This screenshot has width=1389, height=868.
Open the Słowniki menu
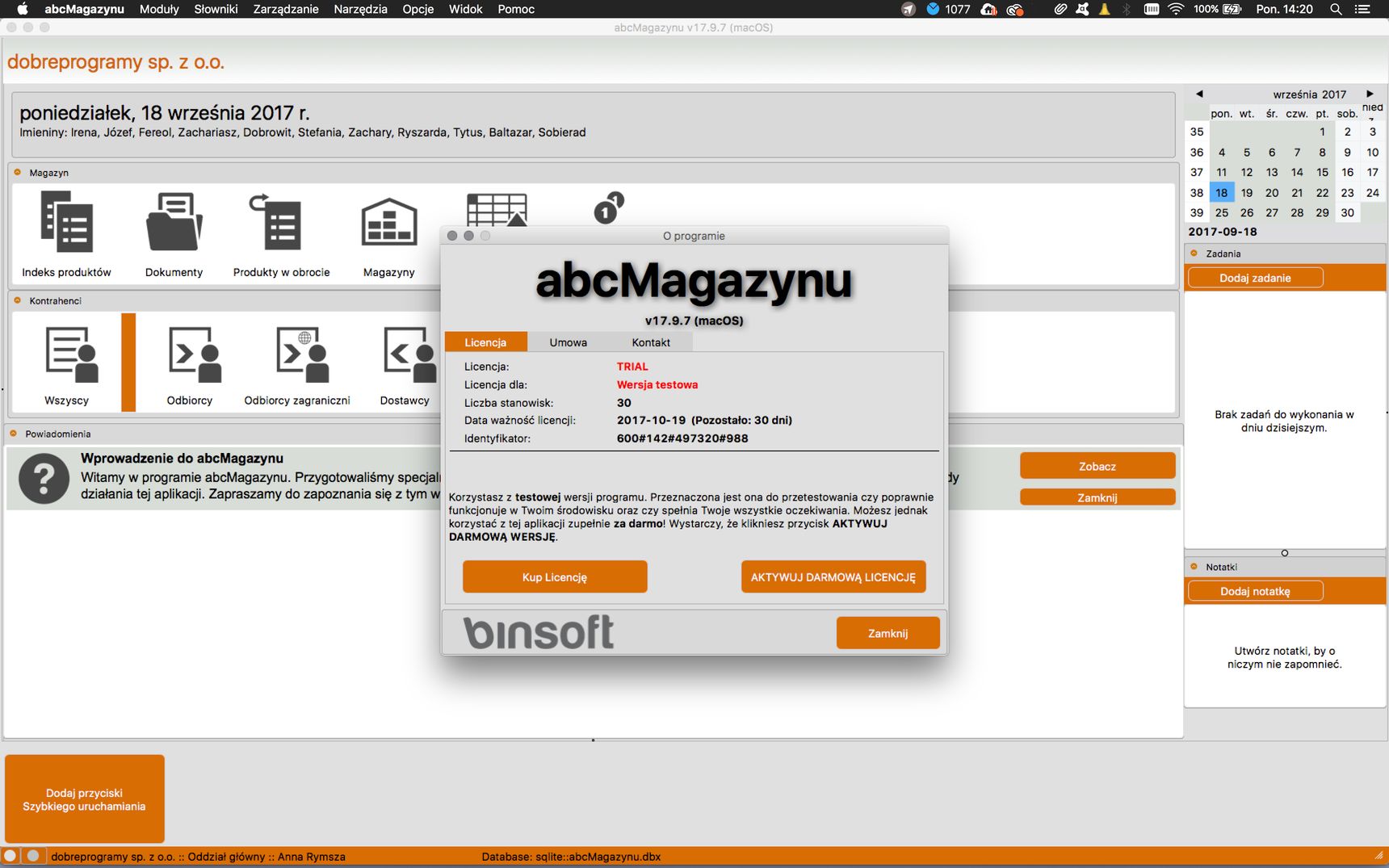coord(216,9)
